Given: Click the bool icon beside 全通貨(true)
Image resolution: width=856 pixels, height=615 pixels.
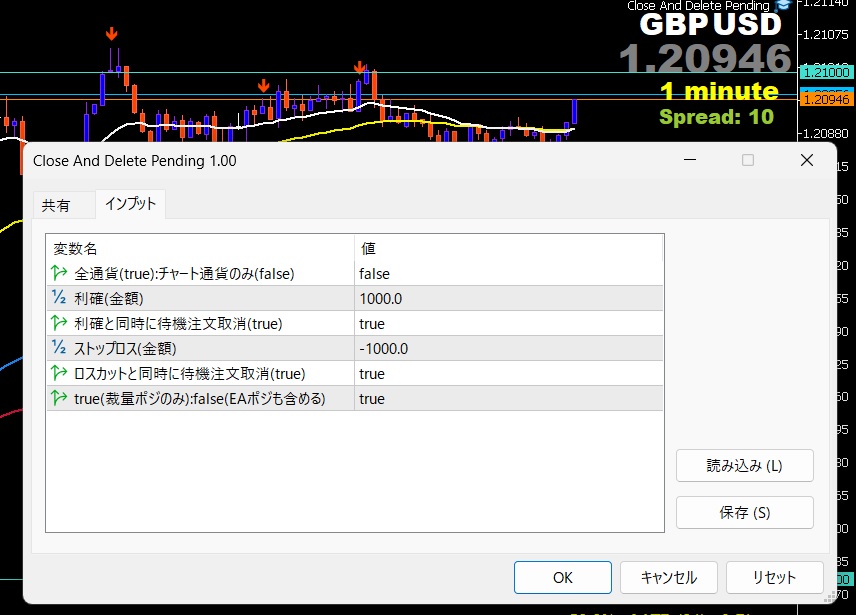Looking at the screenshot, I should click(x=59, y=273).
